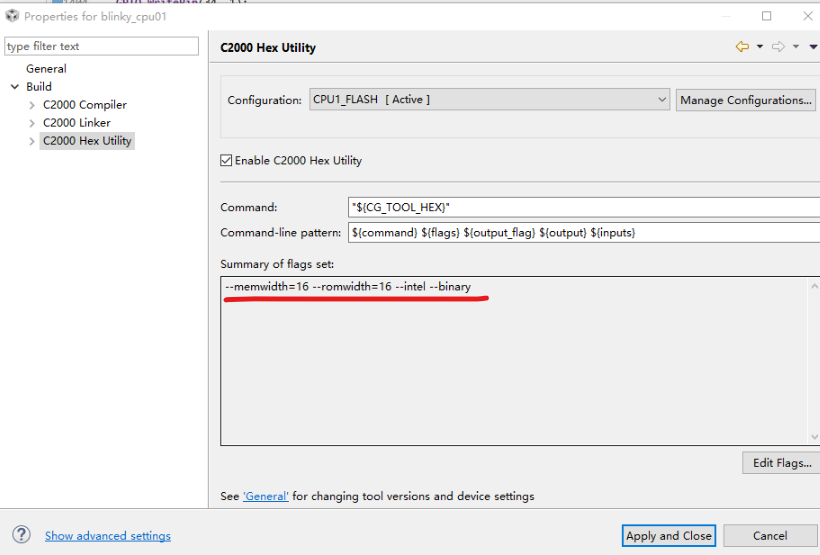820x555 pixels.
Task: Click Manage Configurations button
Action: point(746,100)
